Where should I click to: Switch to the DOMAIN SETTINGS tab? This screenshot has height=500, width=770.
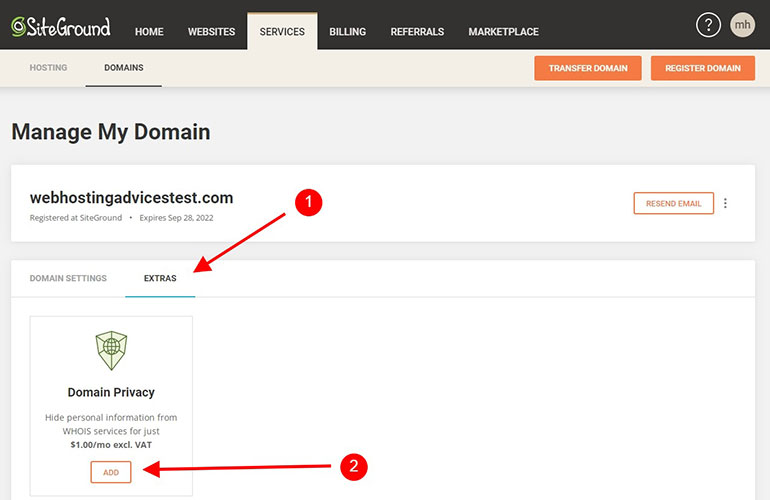pos(68,278)
